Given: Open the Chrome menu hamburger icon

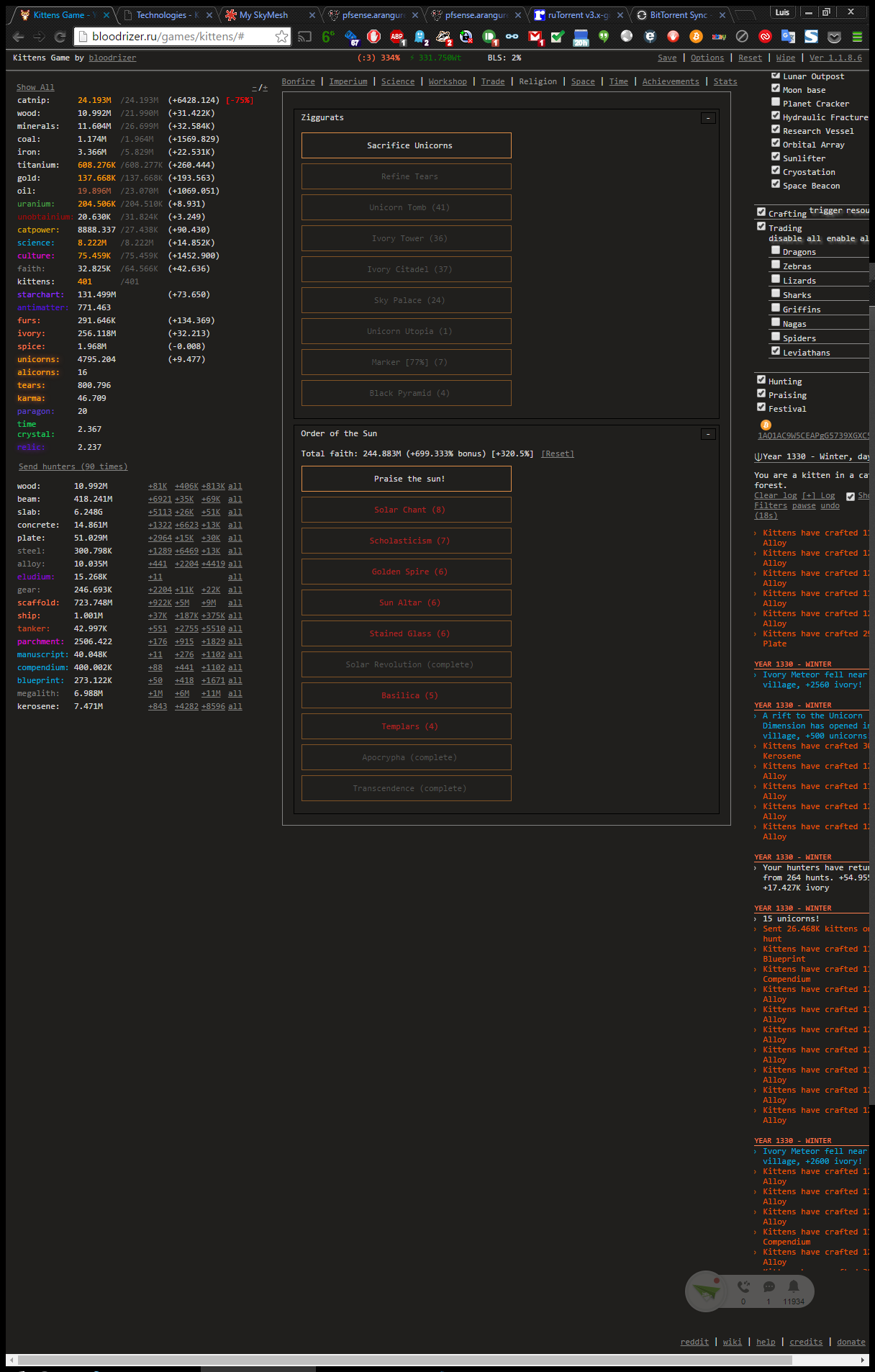Looking at the screenshot, I should [x=857, y=37].
